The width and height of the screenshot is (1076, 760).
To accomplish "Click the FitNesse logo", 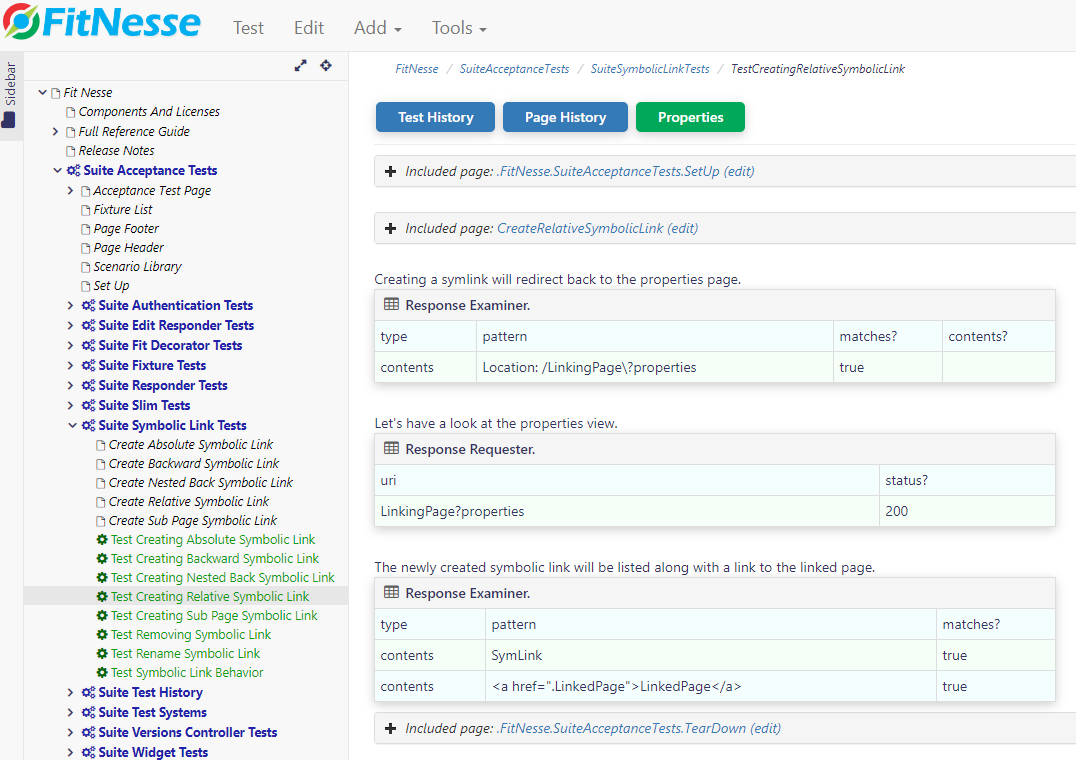I will pos(102,22).
